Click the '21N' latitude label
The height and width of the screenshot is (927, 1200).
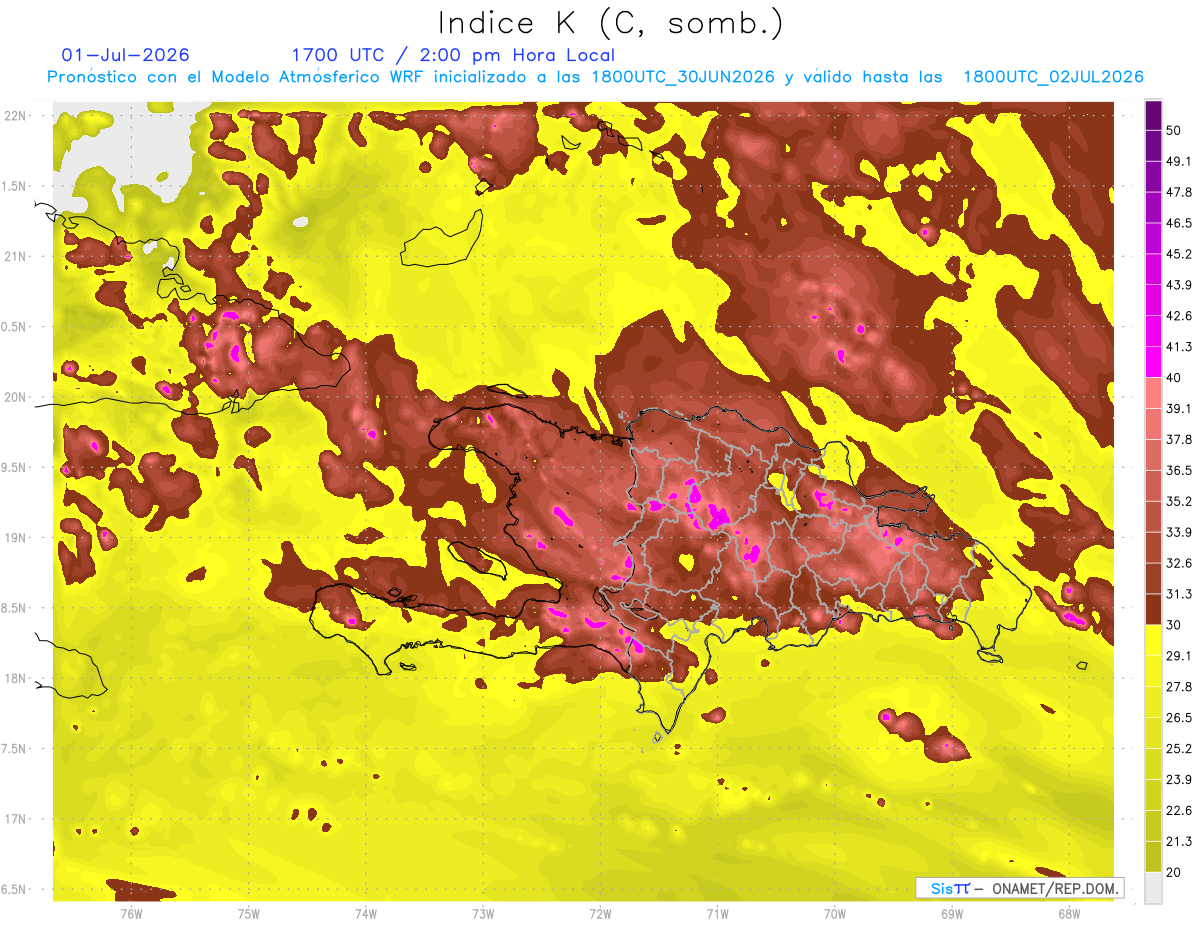tap(16, 256)
